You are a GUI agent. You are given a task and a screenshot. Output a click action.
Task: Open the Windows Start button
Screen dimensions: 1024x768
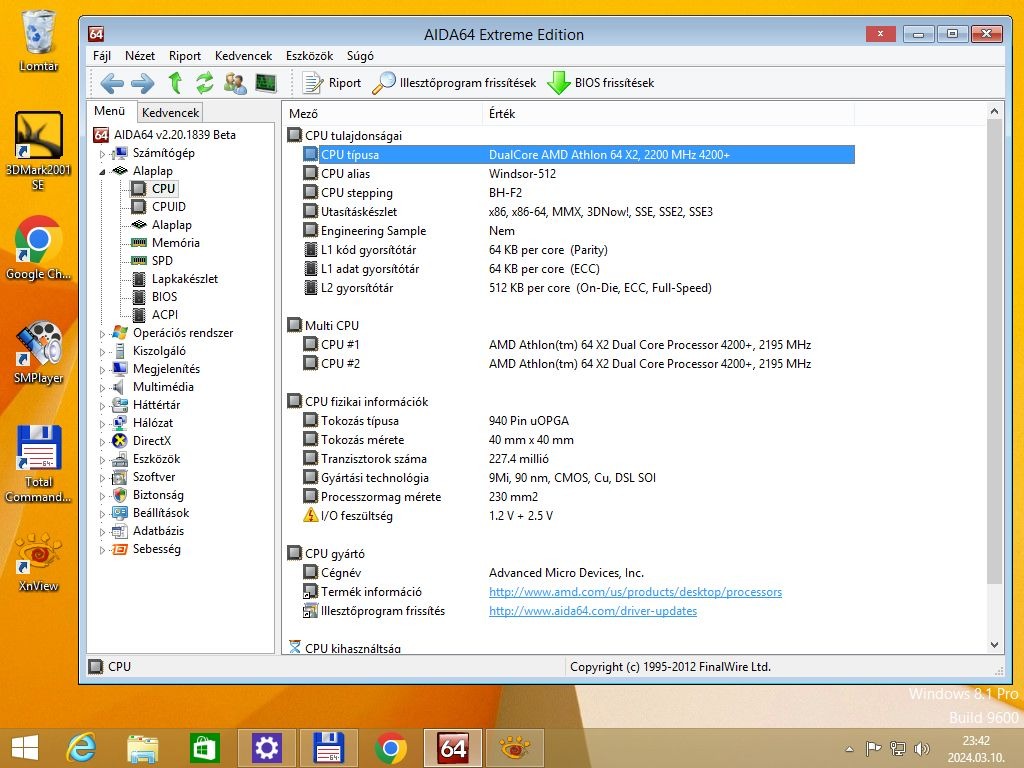(x=25, y=748)
